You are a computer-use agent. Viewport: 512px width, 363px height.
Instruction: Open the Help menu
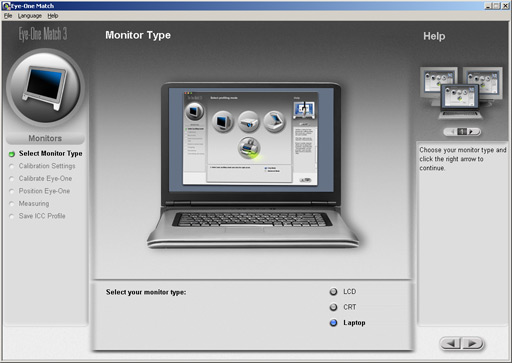(x=53, y=16)
